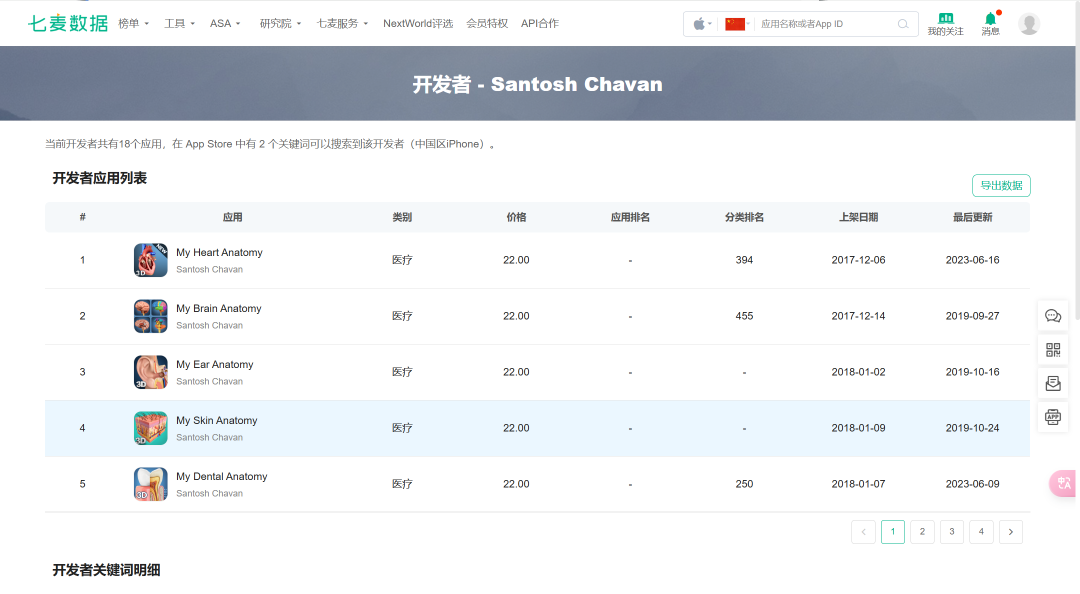The image size is (1080, 594).
Task: Expand the 研究院 menu
Action: [280, 23]
